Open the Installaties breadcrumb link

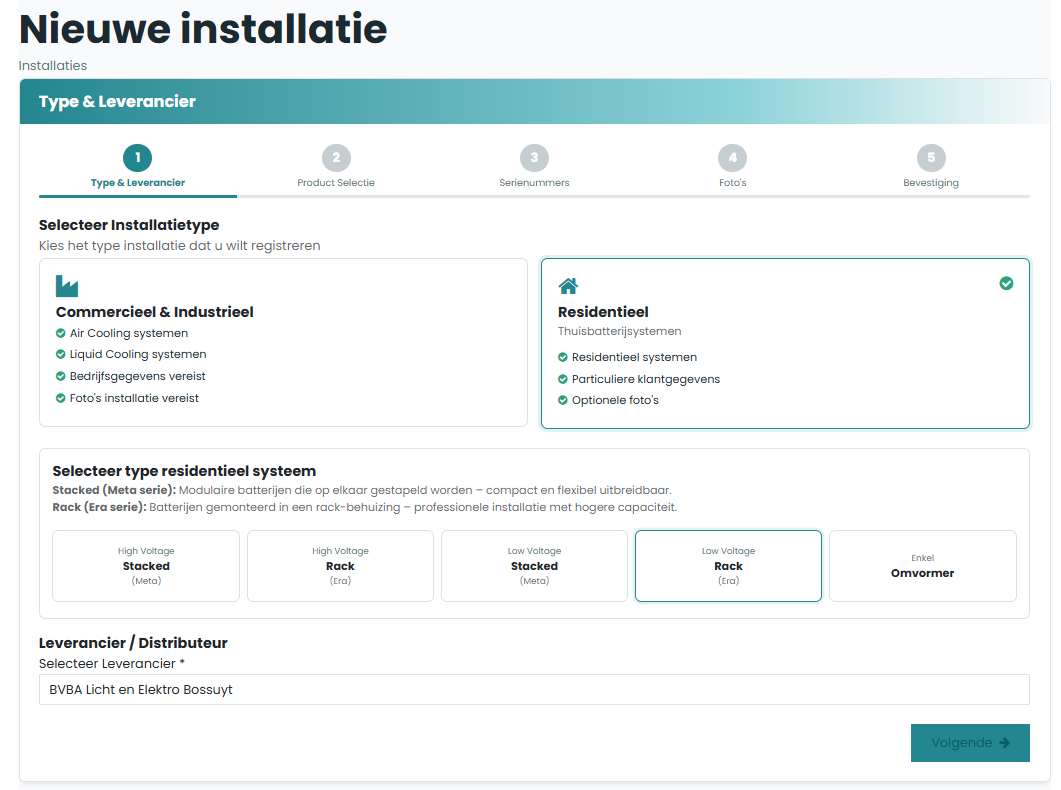coord(53,66)
